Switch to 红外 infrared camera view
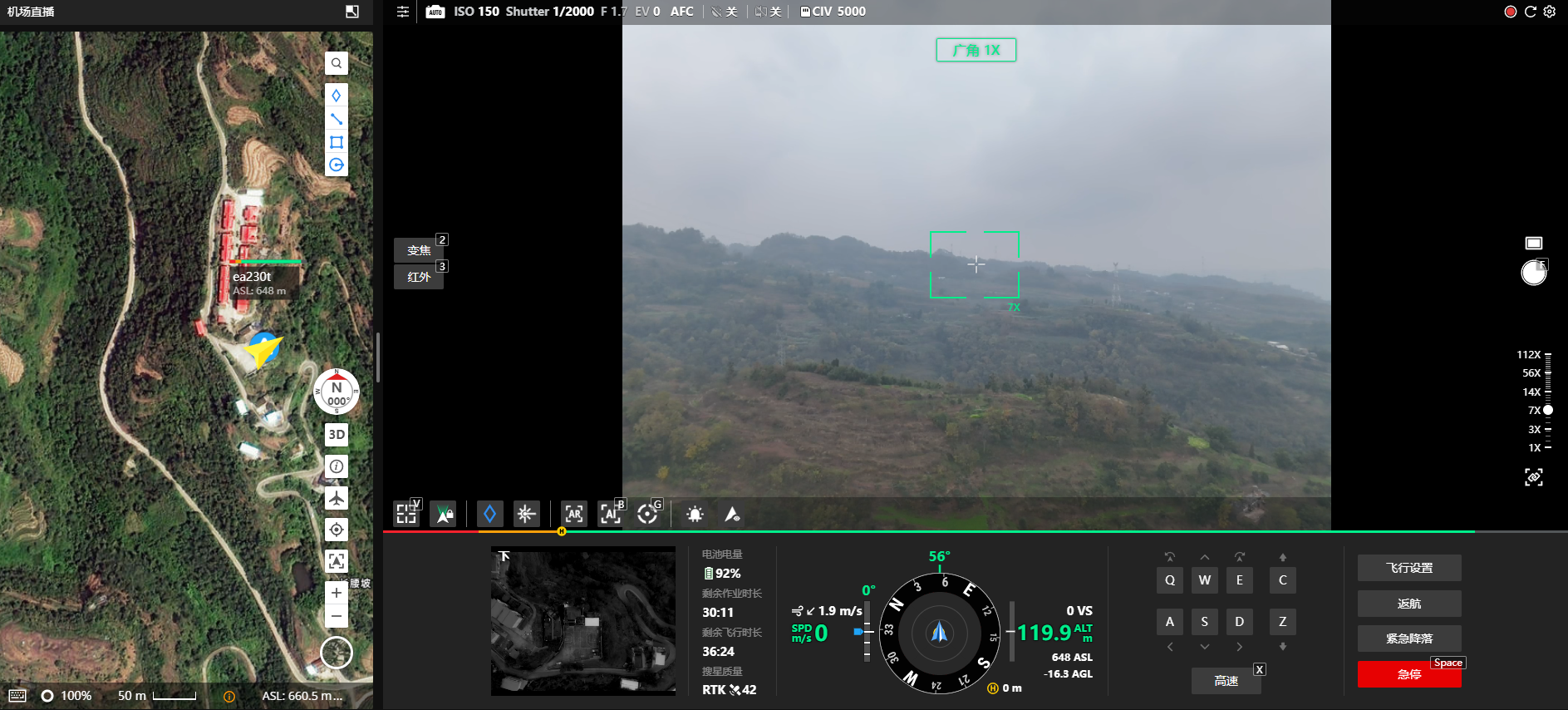The height and width of the screenshot is (710, 1568). (x=419, y=277)
